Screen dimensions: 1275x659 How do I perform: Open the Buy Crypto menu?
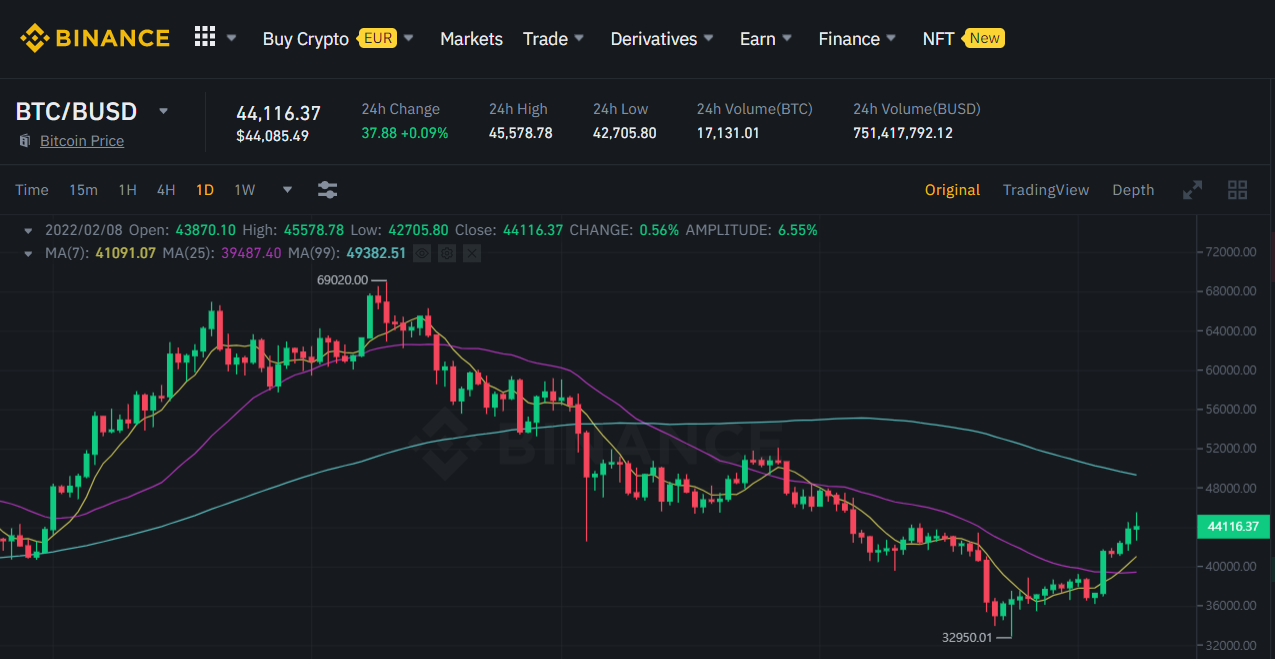(x=305, y=38)
